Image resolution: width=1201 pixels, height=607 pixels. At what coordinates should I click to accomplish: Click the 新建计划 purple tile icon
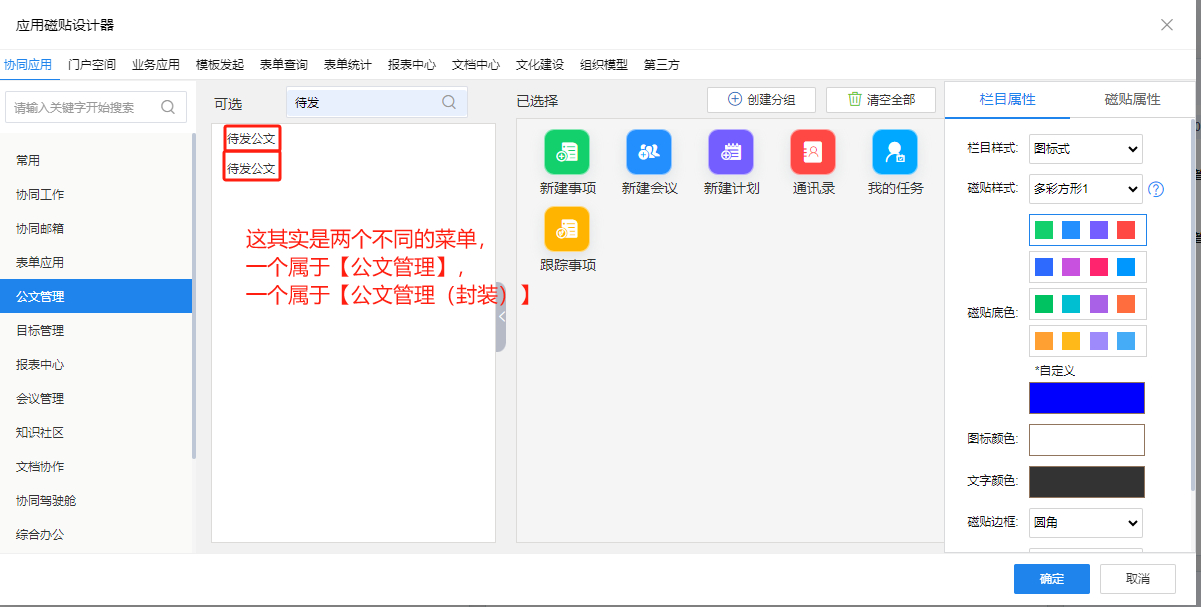point(731,152)
